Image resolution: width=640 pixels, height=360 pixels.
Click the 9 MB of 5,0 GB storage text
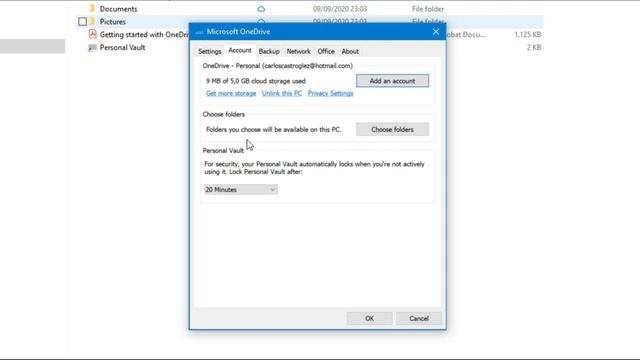pyautogui.click(x=256, y=81)
